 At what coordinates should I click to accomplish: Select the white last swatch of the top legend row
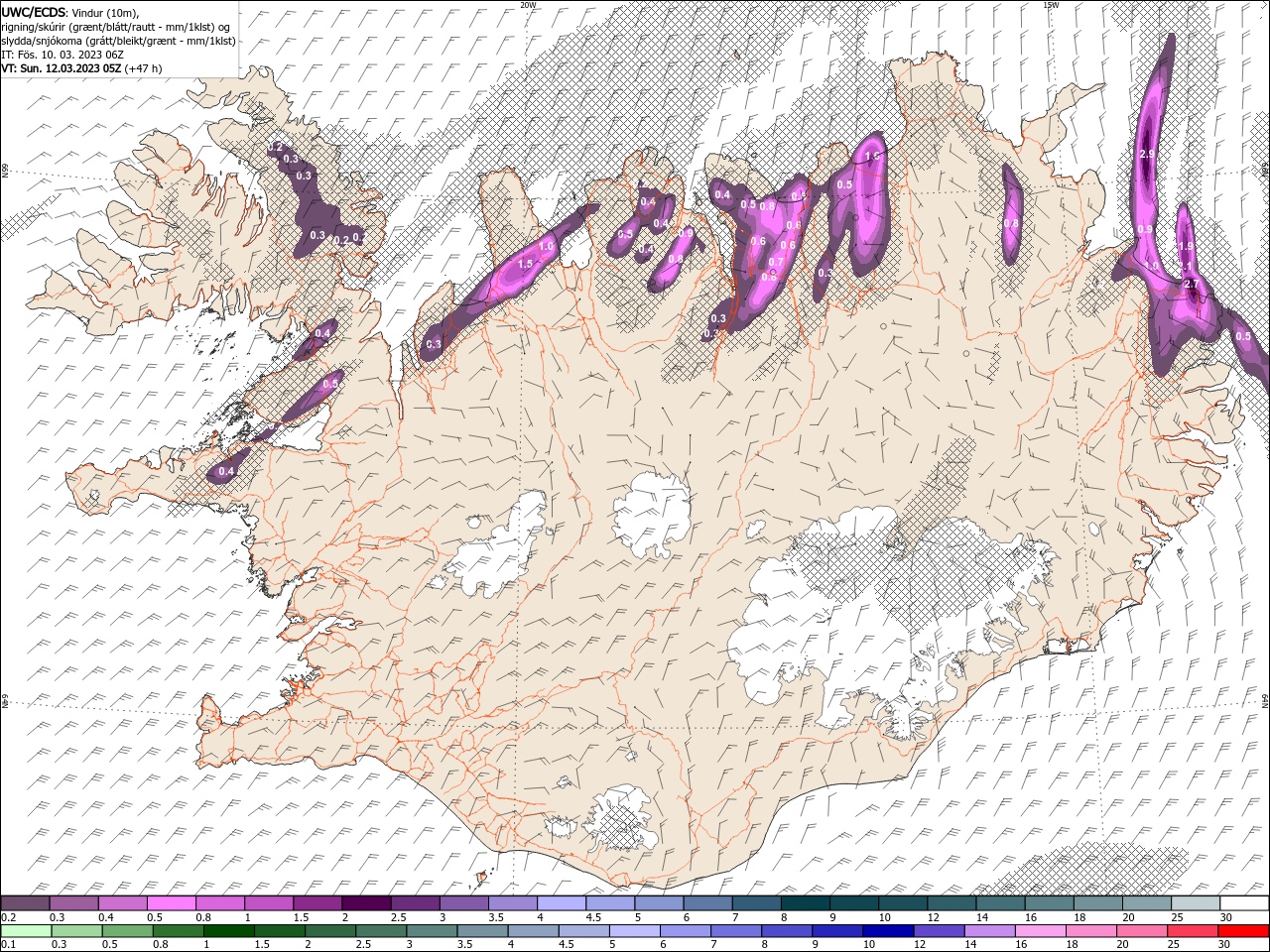click(x=1243, y=903)
